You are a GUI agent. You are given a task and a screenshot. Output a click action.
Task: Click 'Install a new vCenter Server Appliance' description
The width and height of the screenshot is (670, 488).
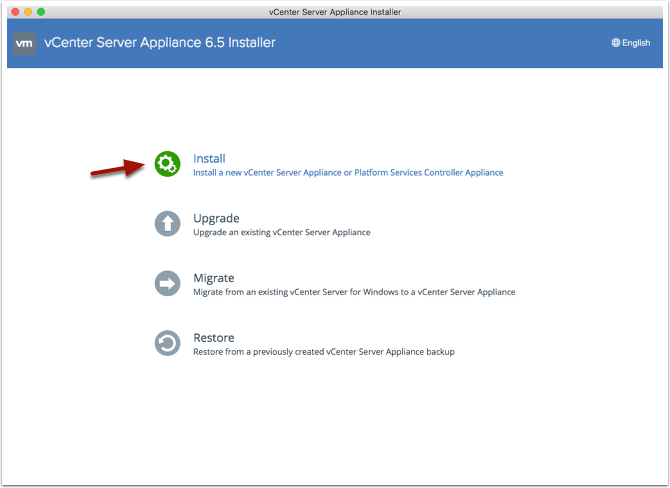coord(348,172)
